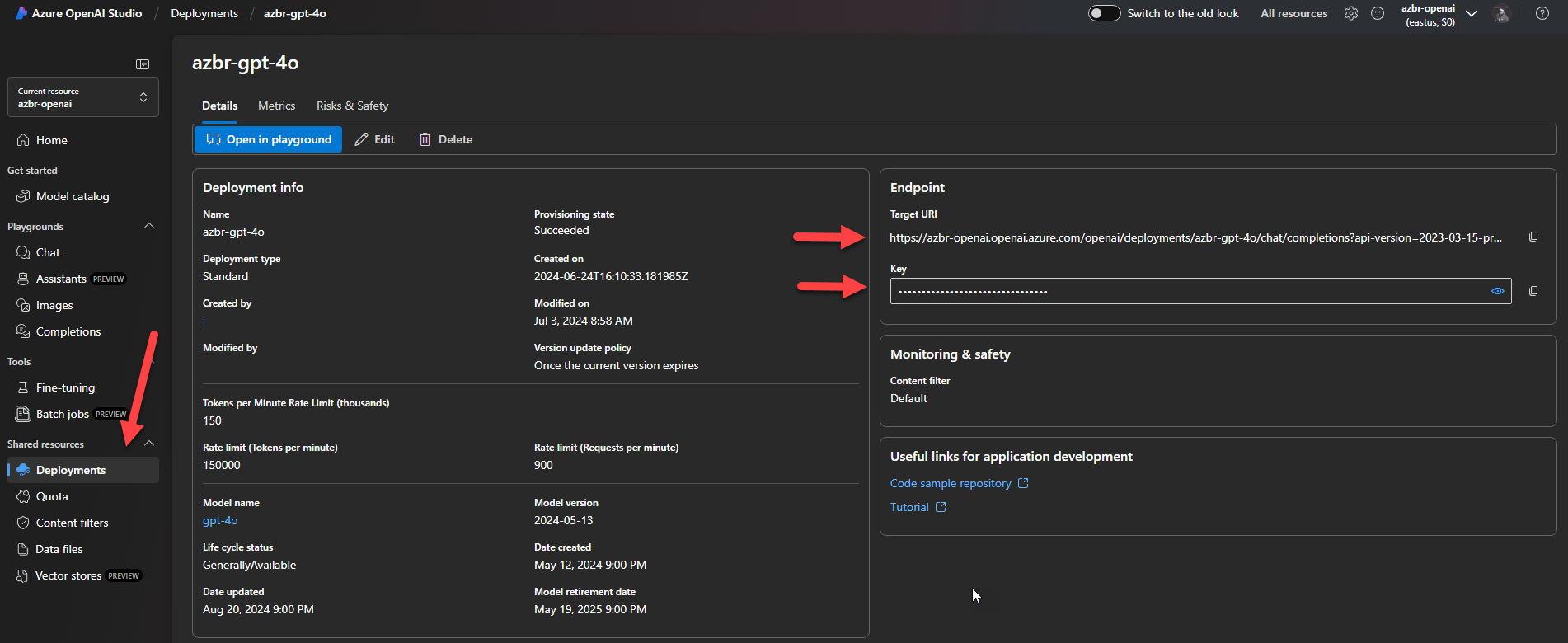Open the Current resource azbr-openai selector
This screenshot has height=643, width=1568.
click(x=83, y=97)
